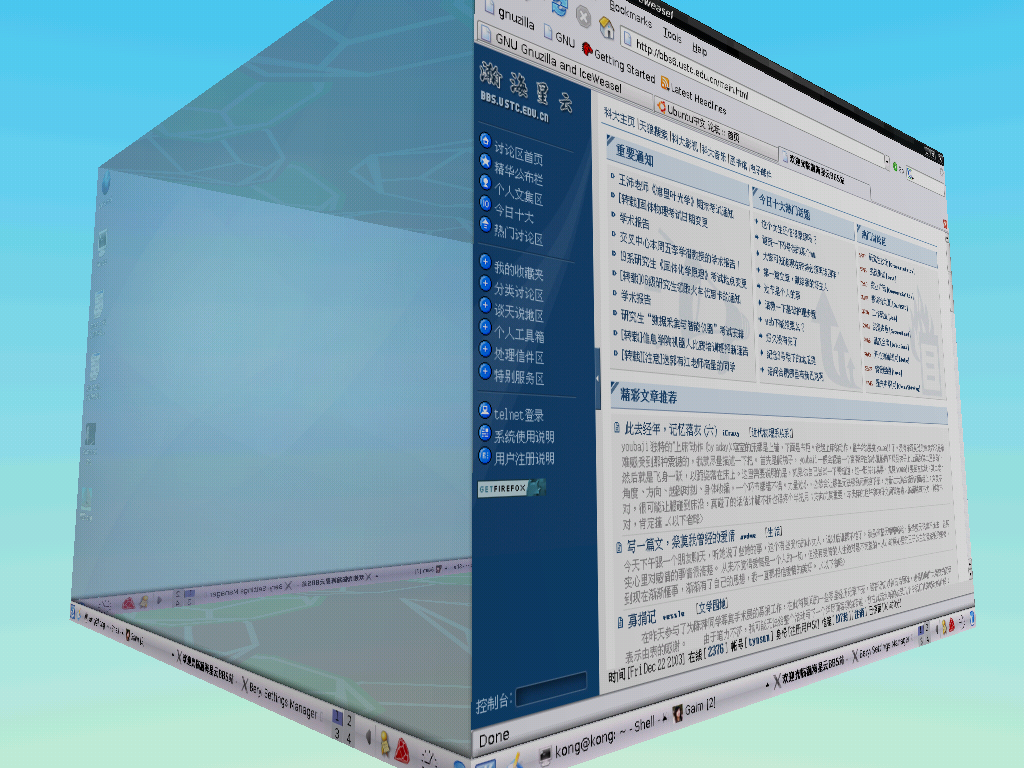Open the 今日十大 link

514,213
